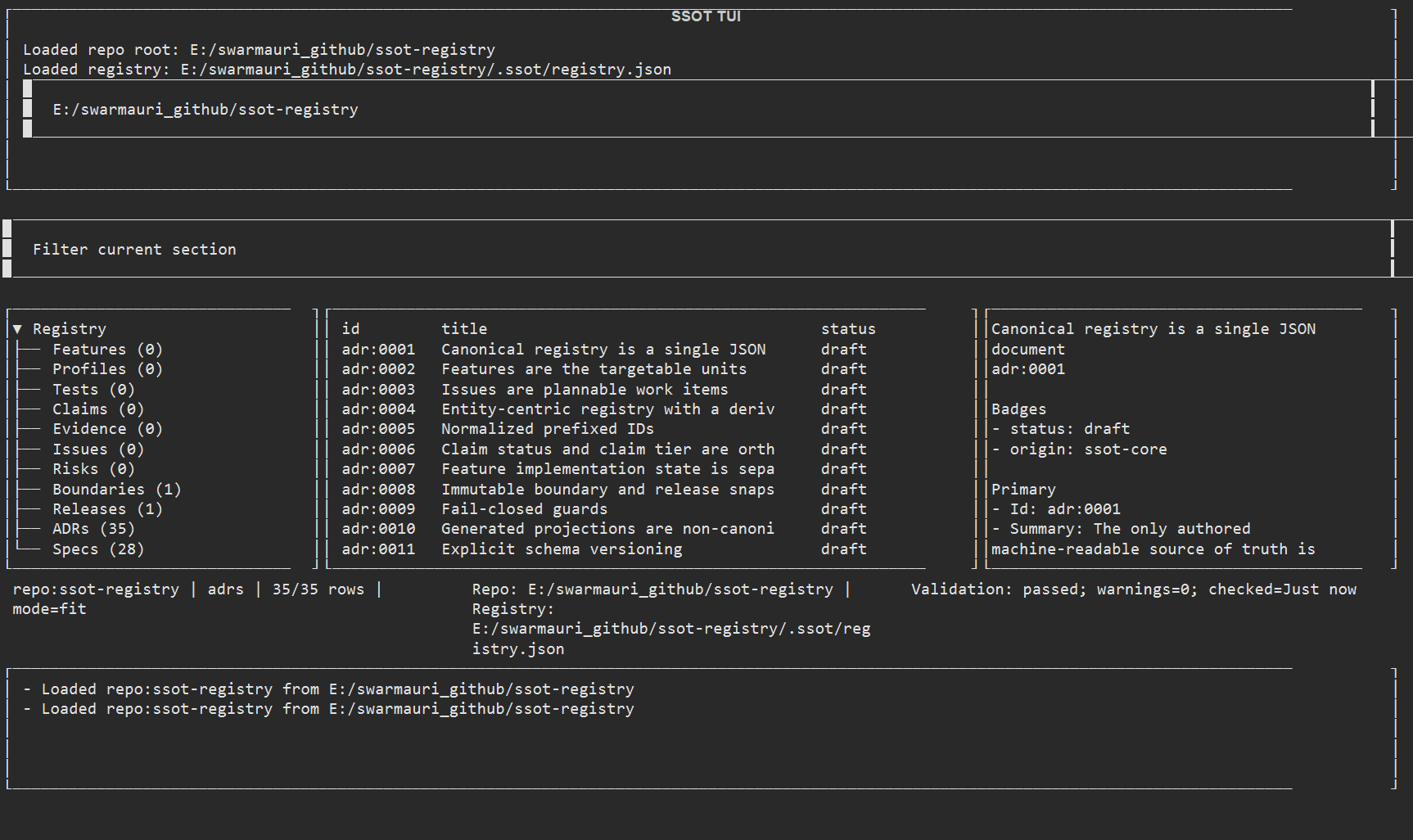Click title 'Explicit schema versioning'
Screen dimensions: 1413x840
pos(562,549)
